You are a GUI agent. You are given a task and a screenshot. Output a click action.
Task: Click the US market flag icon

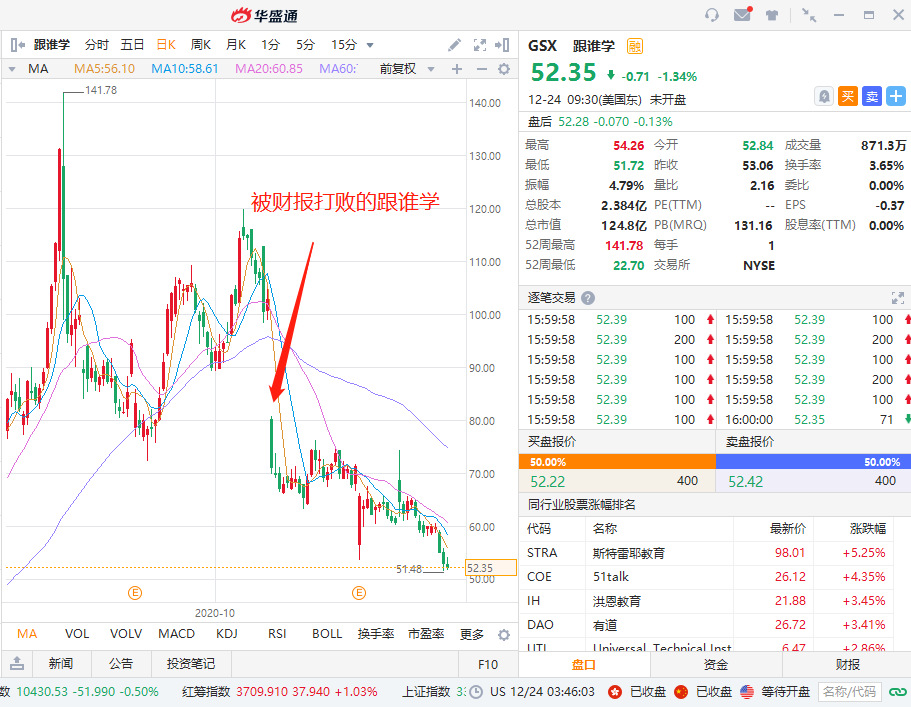(747, 692)
